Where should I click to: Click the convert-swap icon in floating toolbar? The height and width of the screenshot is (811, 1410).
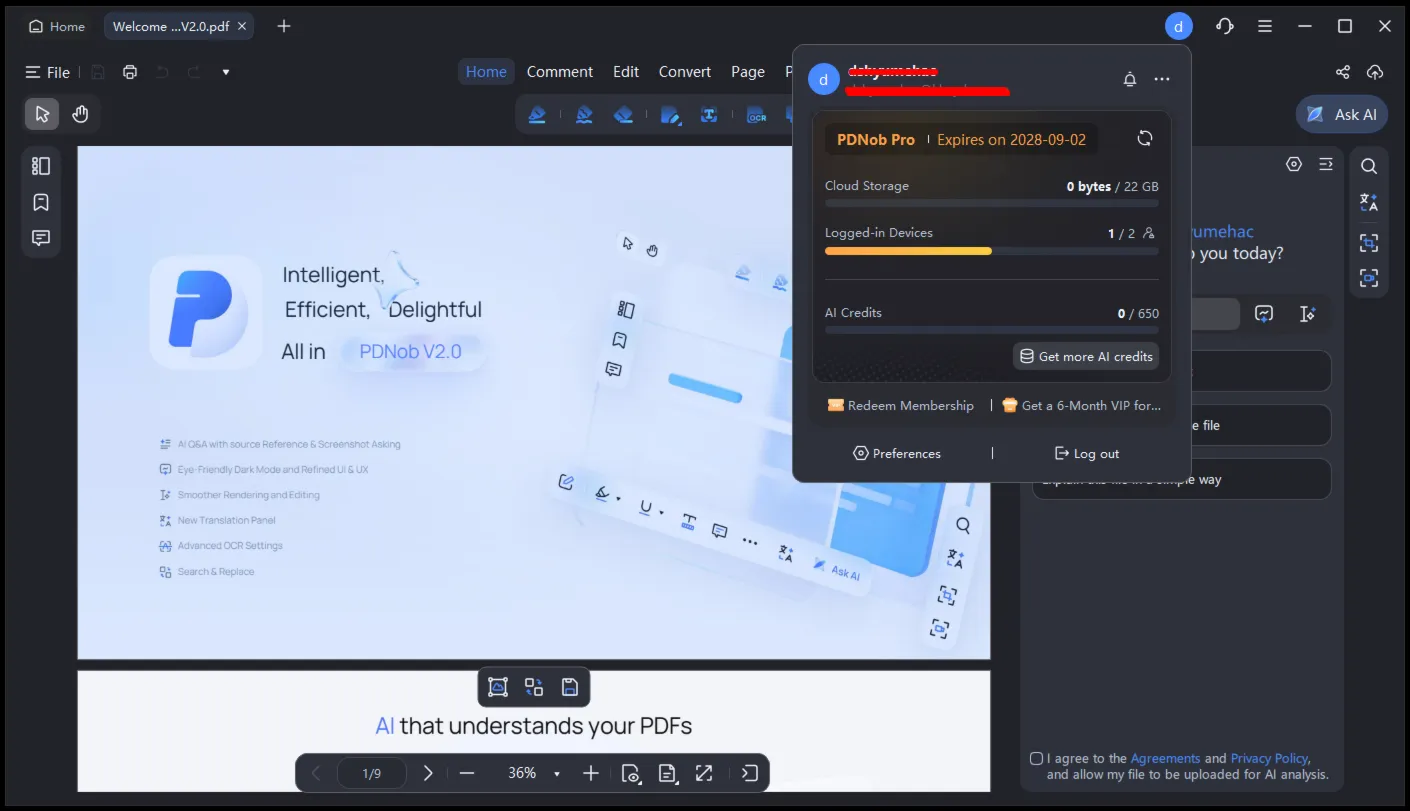tap(534, 687)
